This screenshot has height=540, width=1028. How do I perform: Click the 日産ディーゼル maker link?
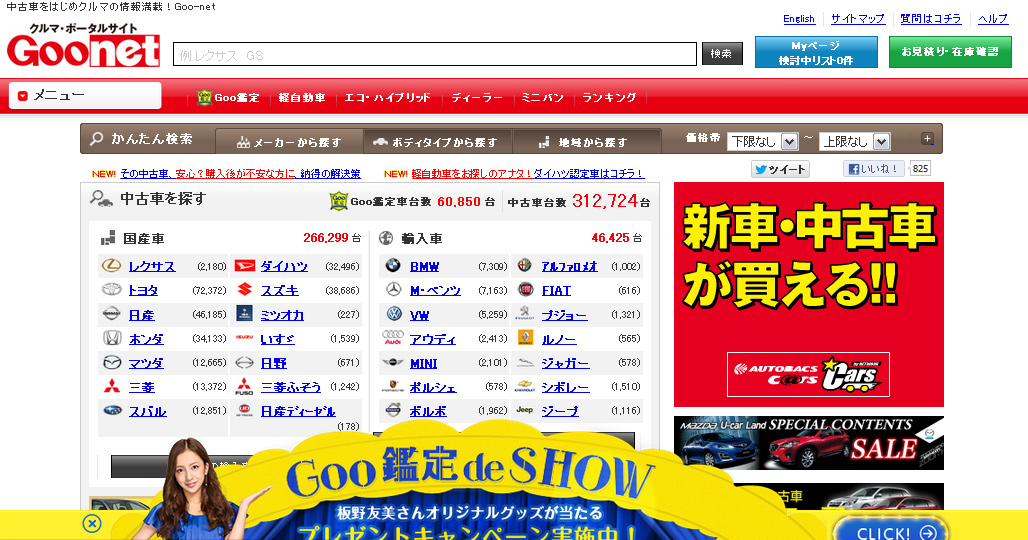pyautogui.click(x=298, y=412)
